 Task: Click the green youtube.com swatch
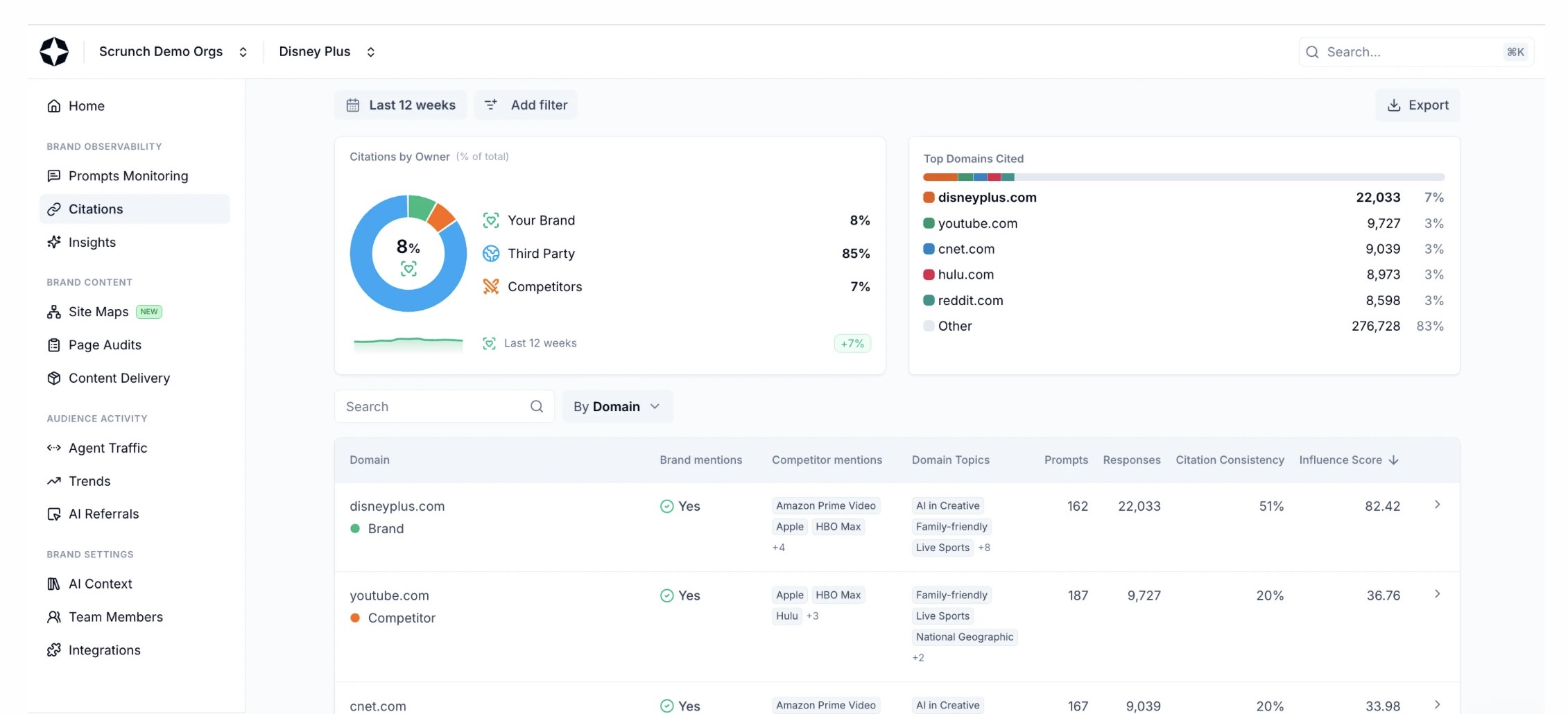(x=929, y=223)
